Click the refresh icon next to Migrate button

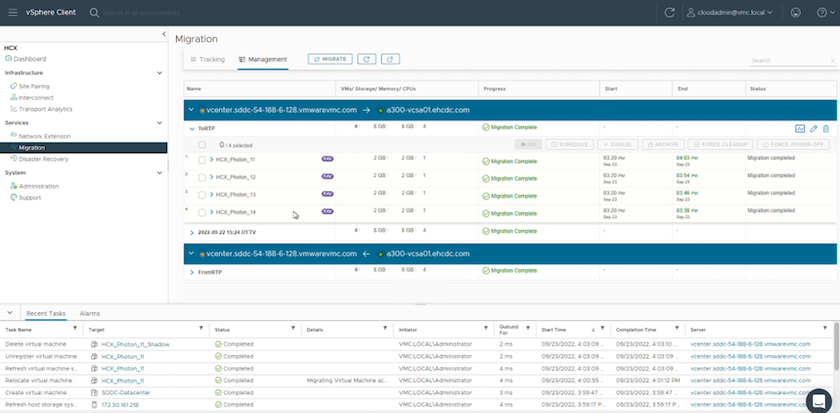pyautogui.click(x=366, y=59)
